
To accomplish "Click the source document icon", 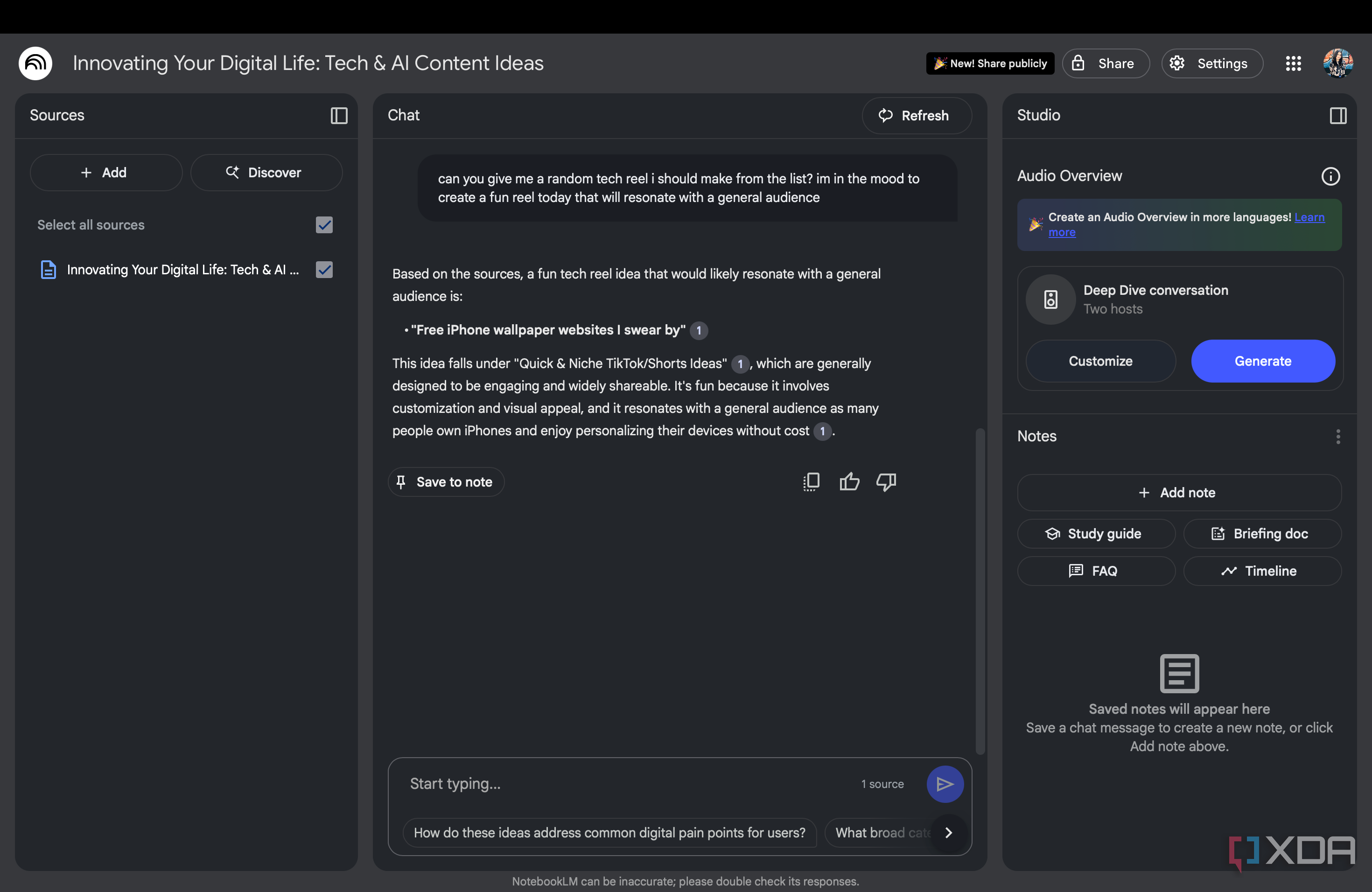I will [x=49, y=270].
